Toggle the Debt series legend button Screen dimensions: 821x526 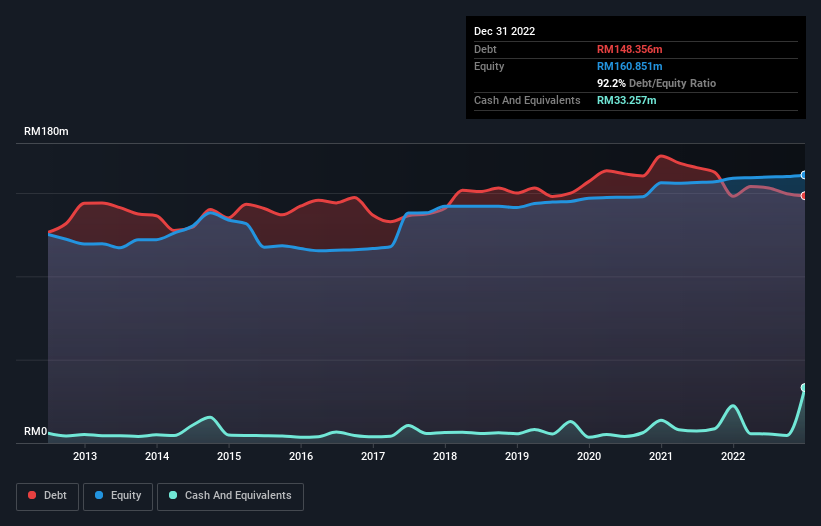[x=48, y=496]
